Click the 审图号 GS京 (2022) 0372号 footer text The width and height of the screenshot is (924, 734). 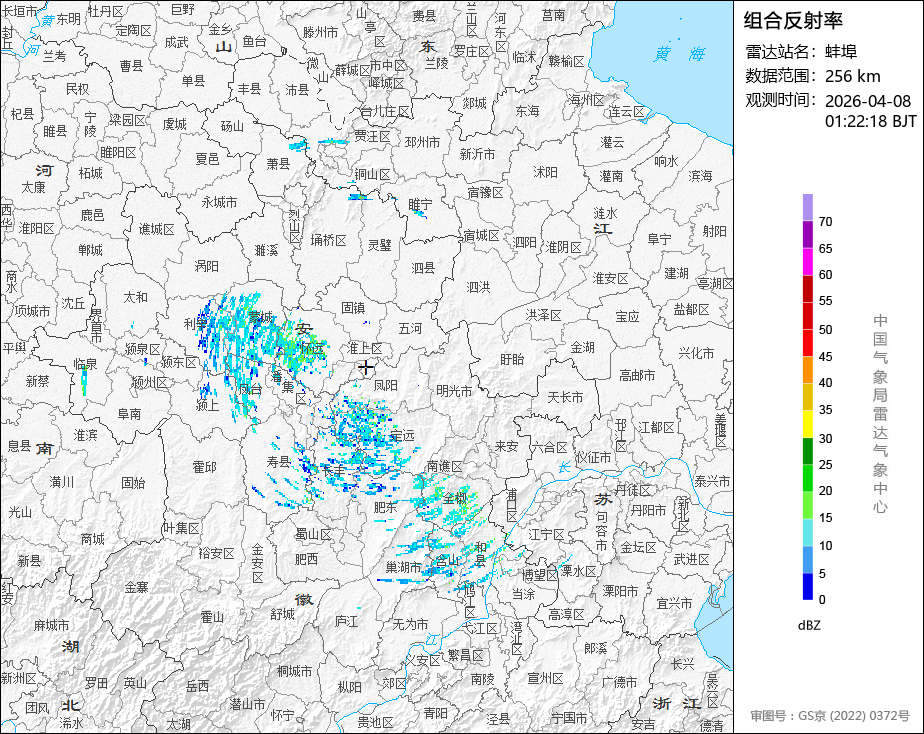pos(830,716)
